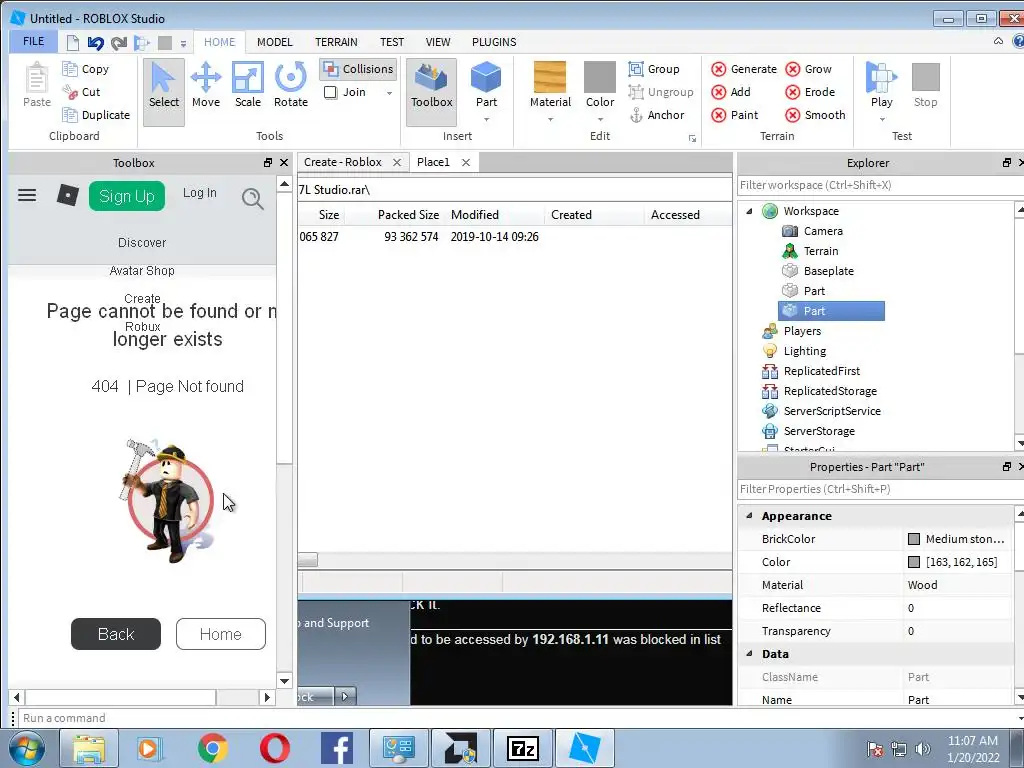Open the Play dropdown arrow
1024x768 pixels.
pyautogui.click(x=882, y=120)
